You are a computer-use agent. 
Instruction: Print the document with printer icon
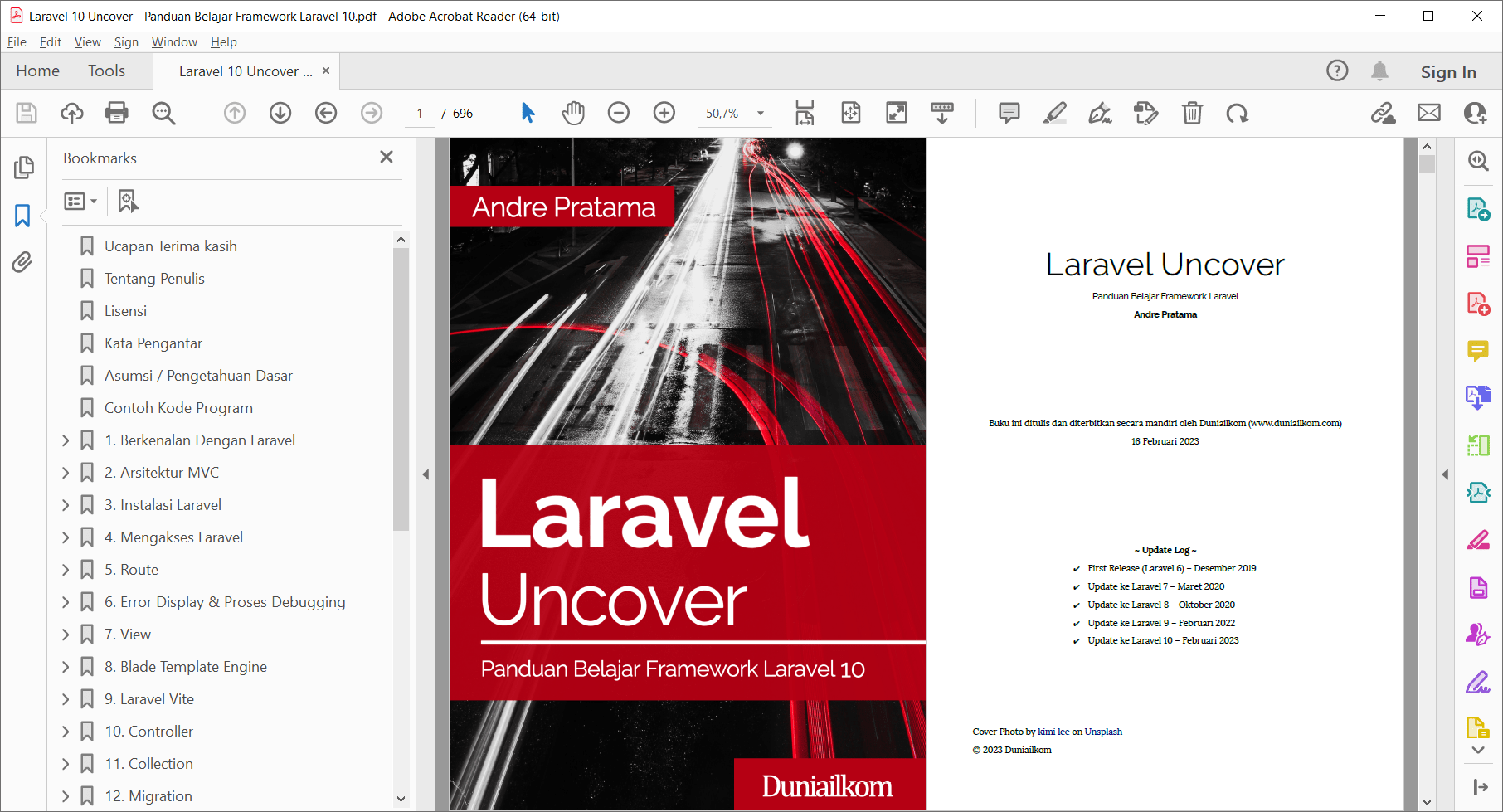[x=117, y=113]
